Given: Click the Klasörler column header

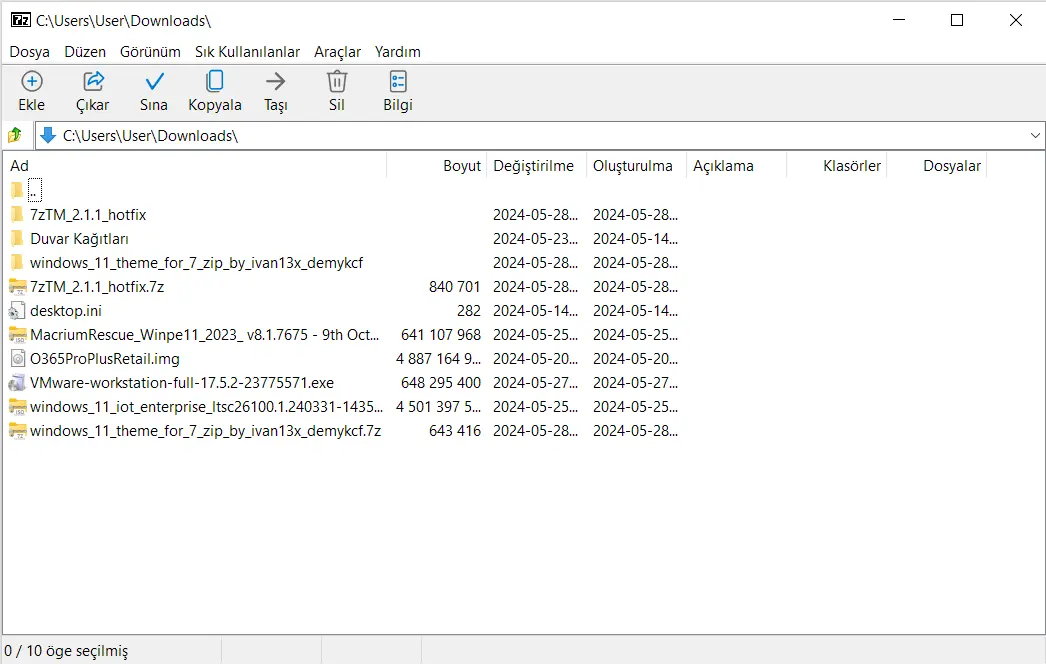Looking at the screenshot, I should coord(837,165).
